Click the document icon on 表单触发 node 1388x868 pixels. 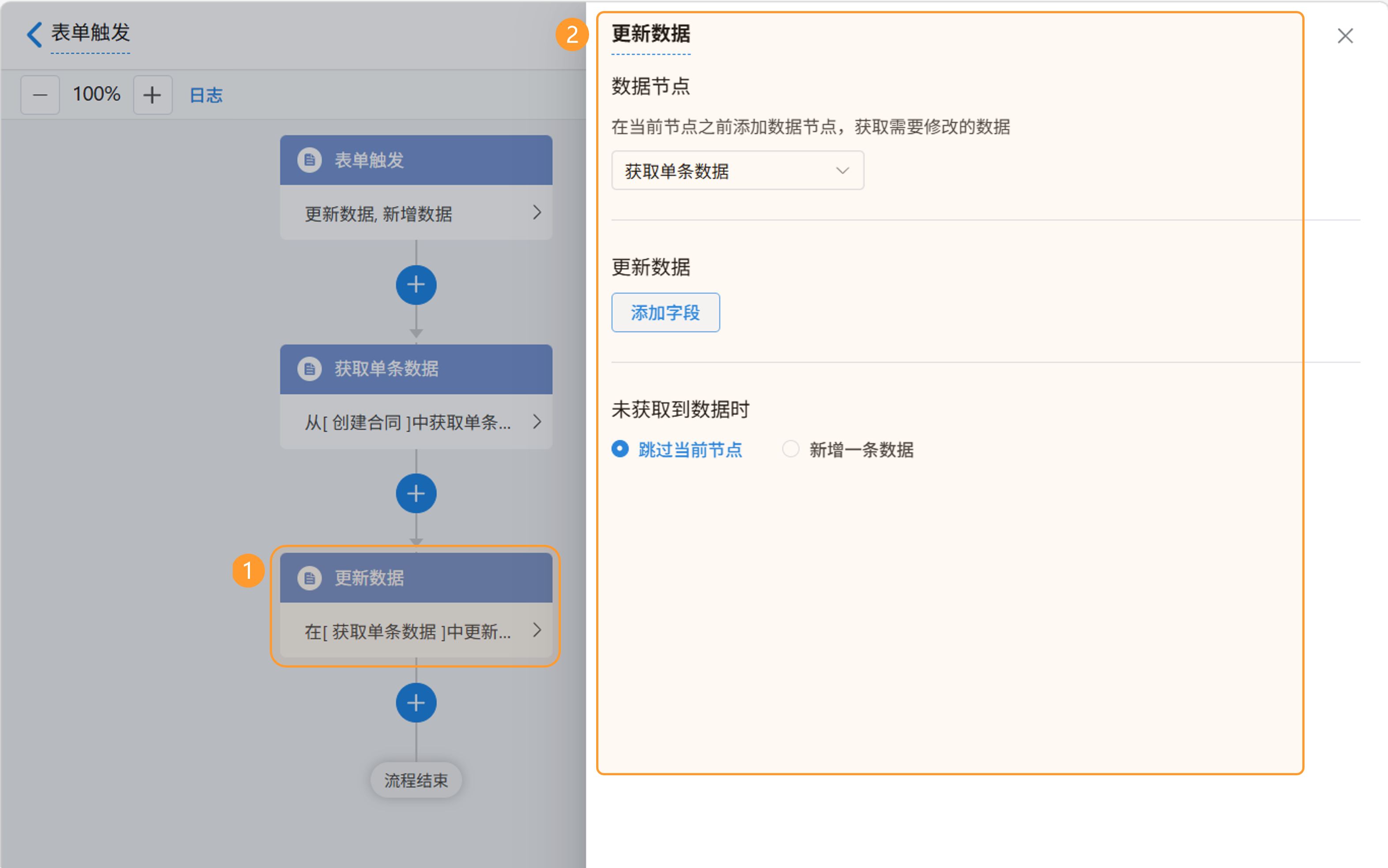point(310,160)
